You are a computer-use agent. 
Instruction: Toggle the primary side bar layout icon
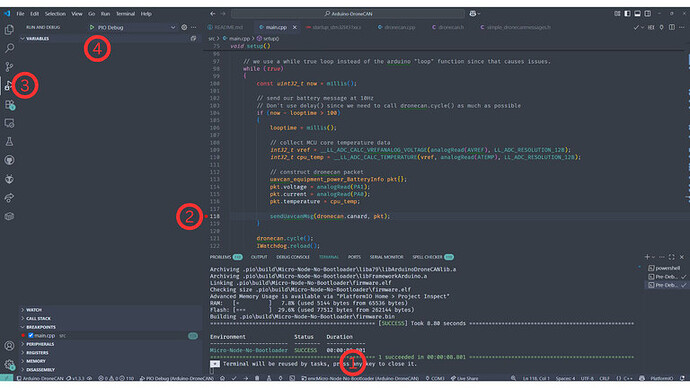point(627,14)
